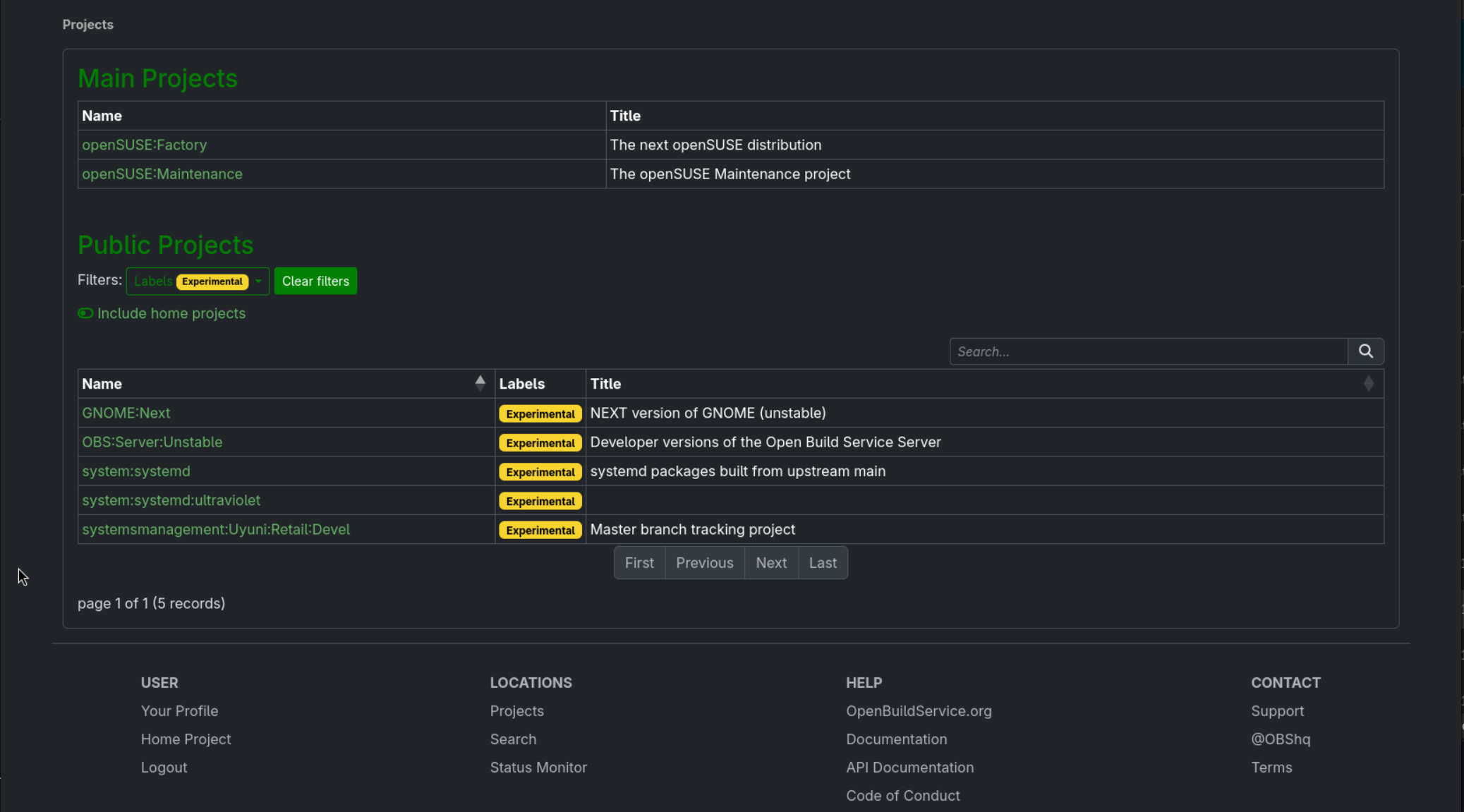Click the Public Projects heading
1464x812 pixels.
[x=165, y=245]
